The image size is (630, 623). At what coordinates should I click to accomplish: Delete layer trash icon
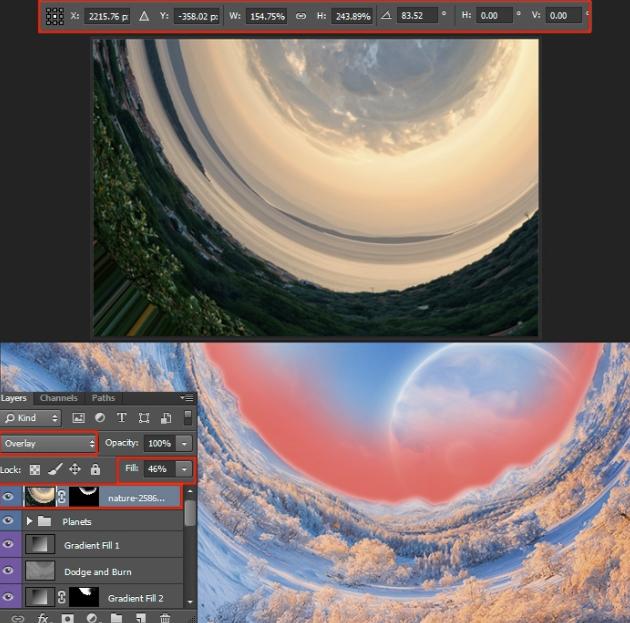pos(165,618)
